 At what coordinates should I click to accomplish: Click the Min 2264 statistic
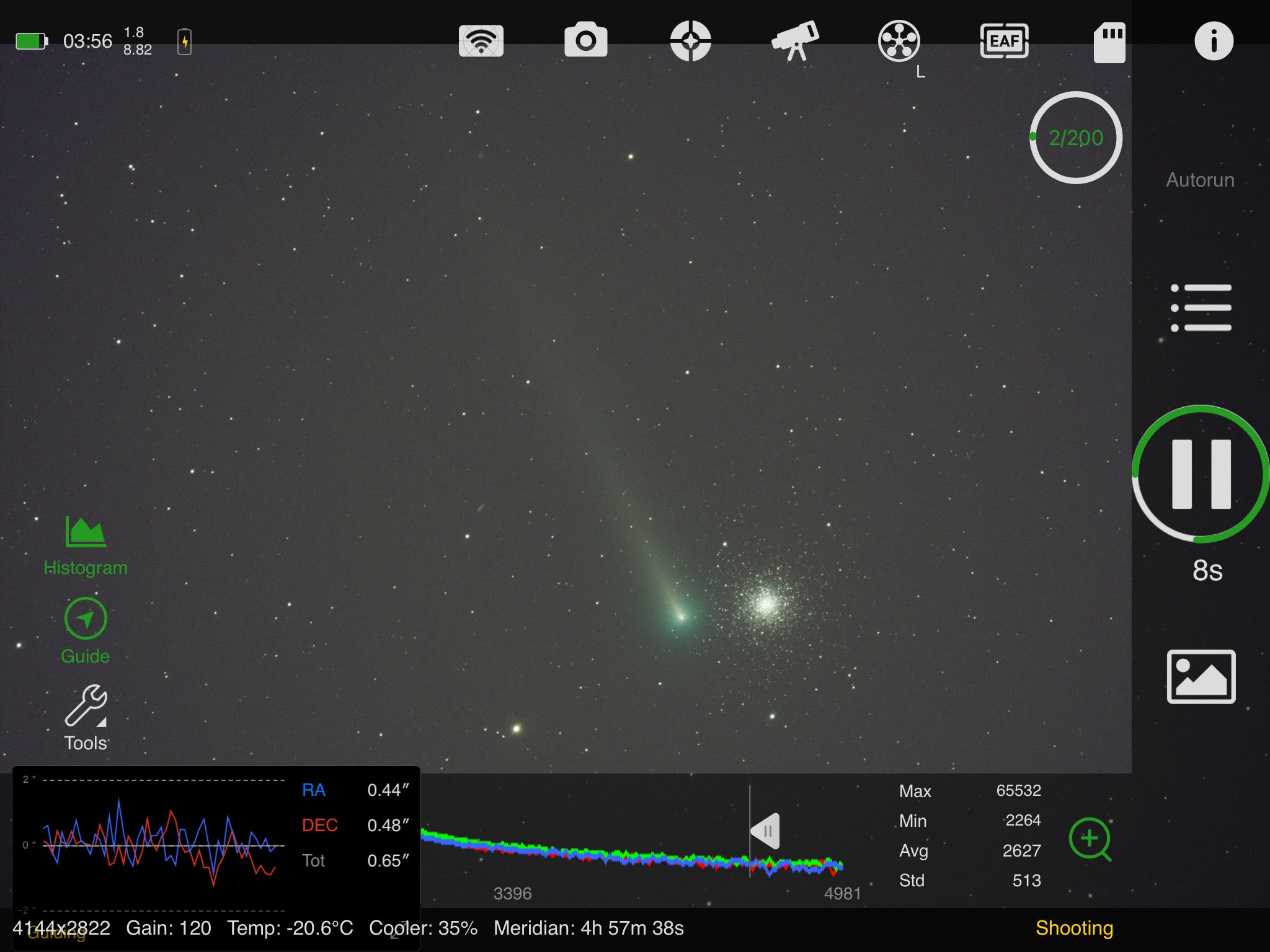pos(970,820)
